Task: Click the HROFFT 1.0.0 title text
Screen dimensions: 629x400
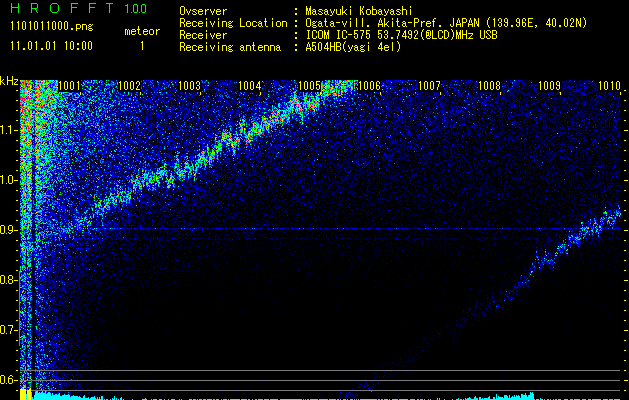Action: coord(78,8)
